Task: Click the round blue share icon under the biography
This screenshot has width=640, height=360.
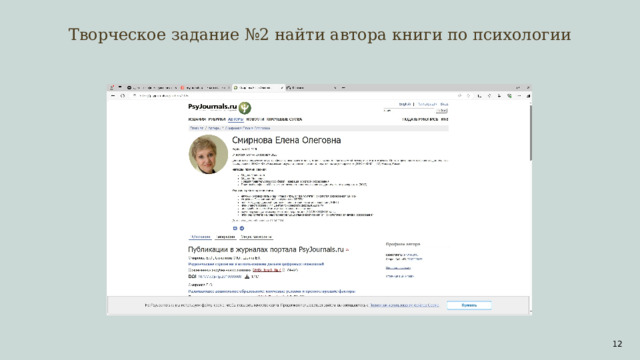Action: (x=242, y=228)
